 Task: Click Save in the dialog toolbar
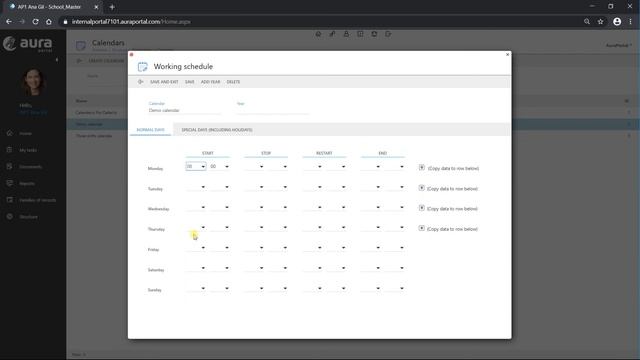click(x=190, y=82)
